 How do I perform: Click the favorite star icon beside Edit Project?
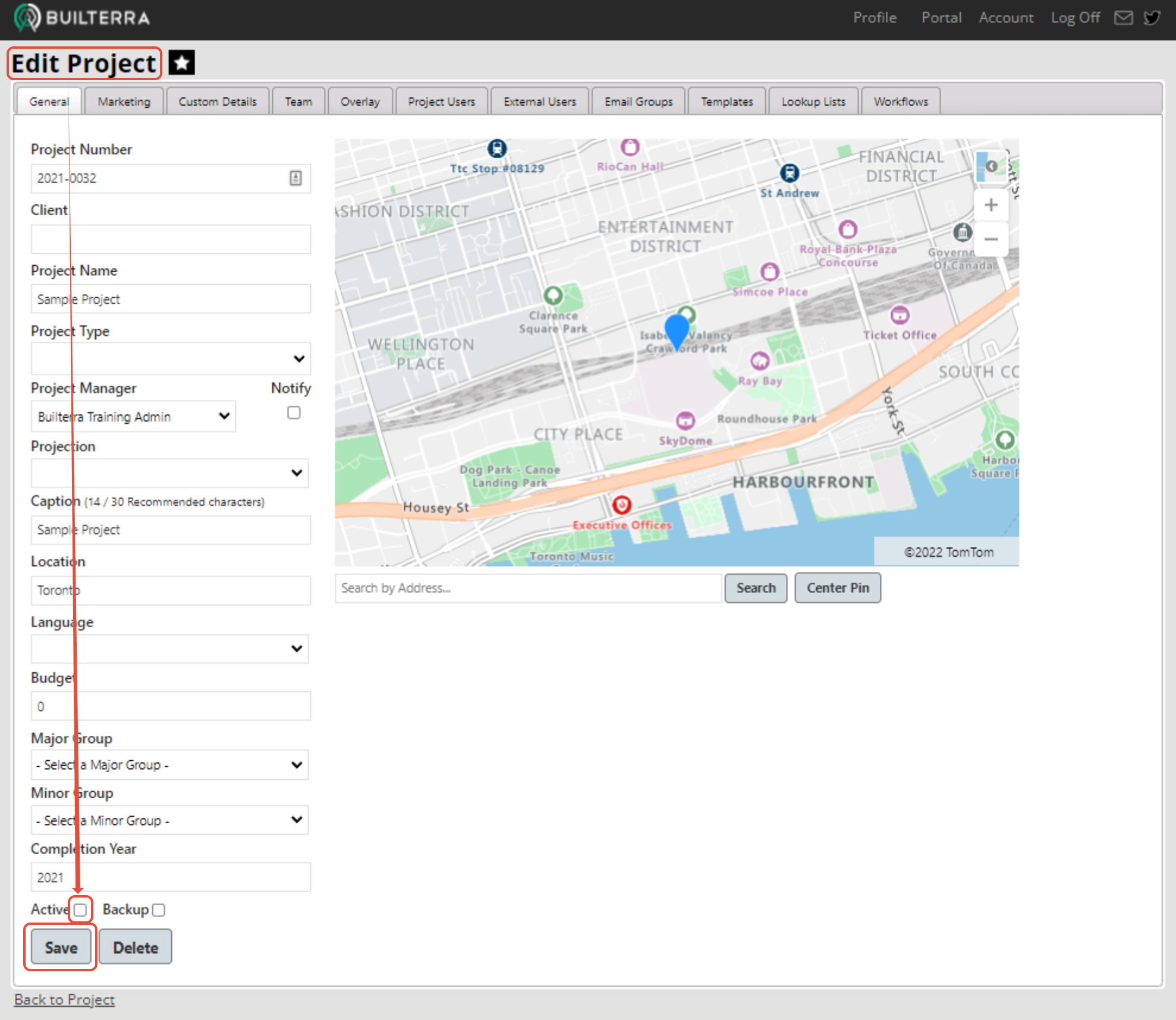[x=182, y=62]
